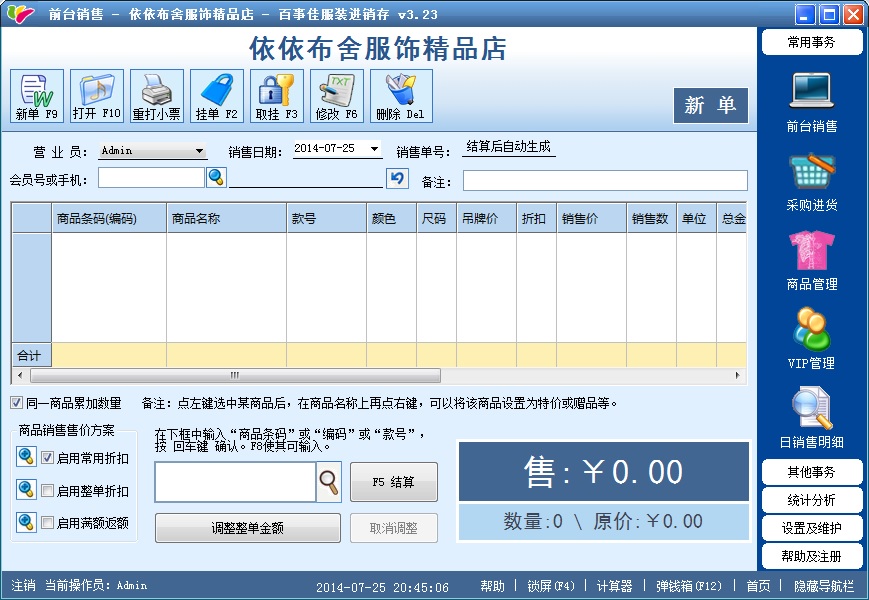Uncheck 启用常用折扣 checkbox

(48, 458)
